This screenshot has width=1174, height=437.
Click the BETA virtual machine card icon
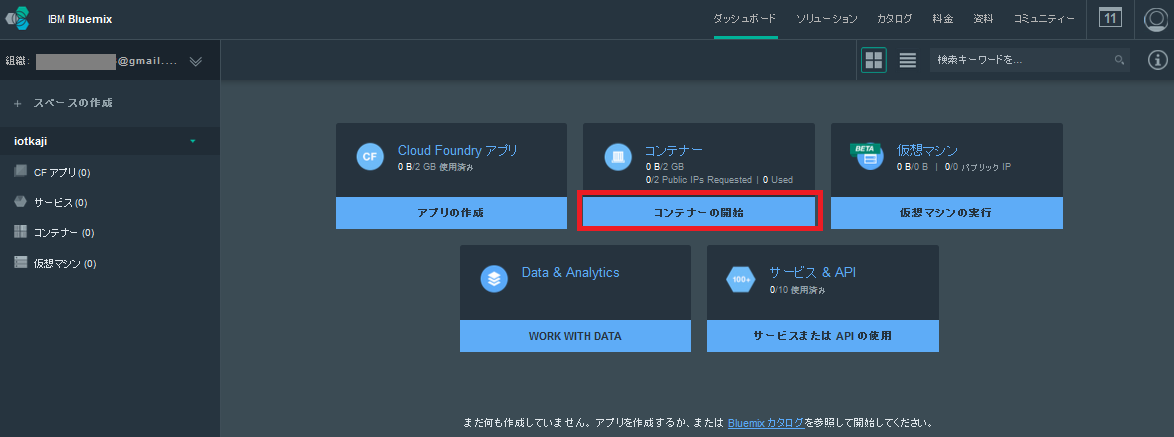point(867,156)
